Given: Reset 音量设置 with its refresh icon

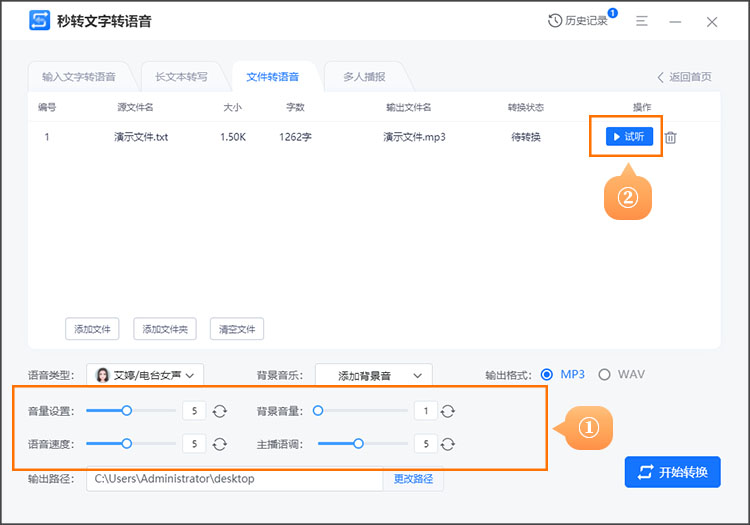Looking at the screenshot, I should tap(220, 410).
